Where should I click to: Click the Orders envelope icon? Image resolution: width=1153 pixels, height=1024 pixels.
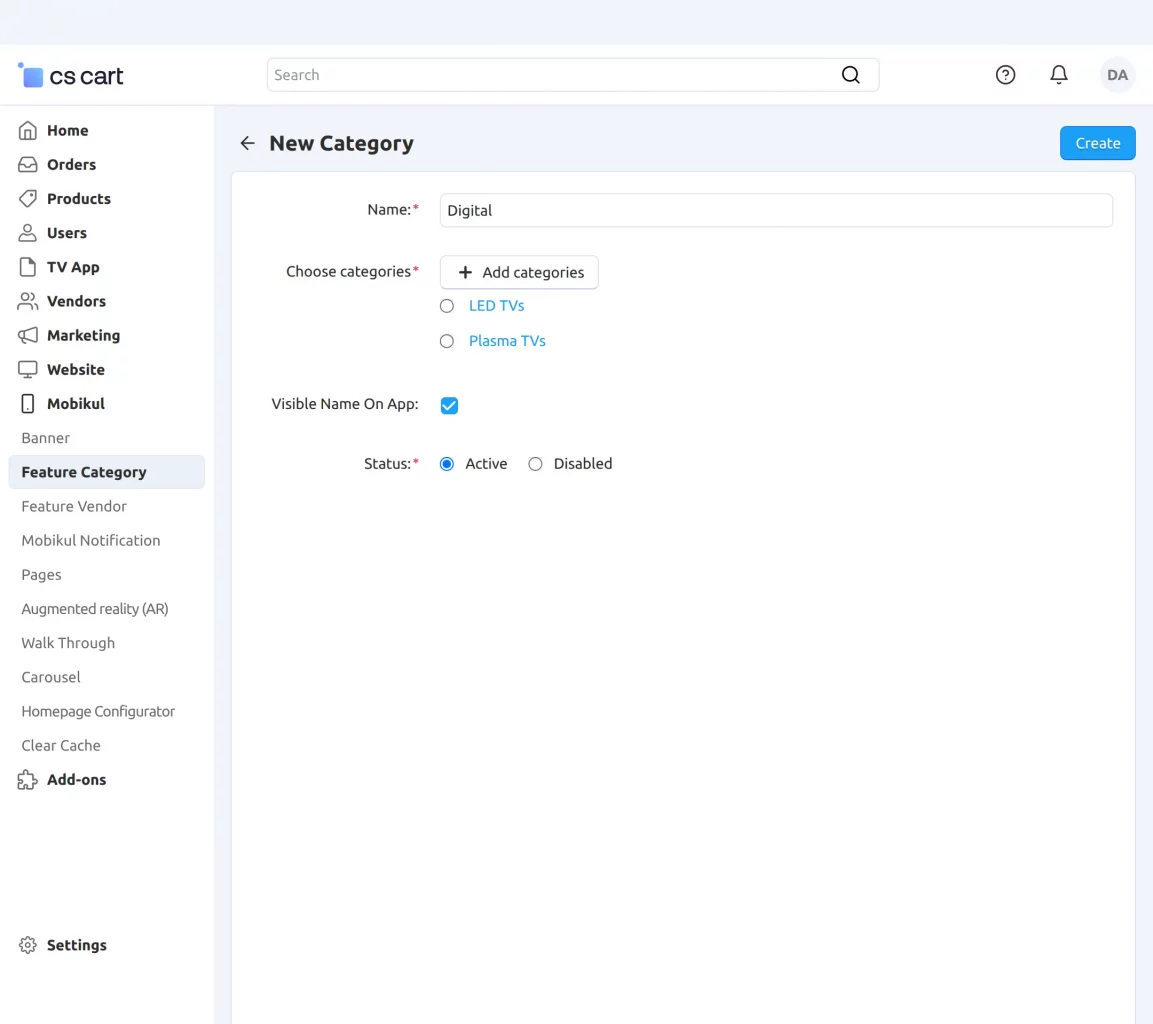(29, 164)
